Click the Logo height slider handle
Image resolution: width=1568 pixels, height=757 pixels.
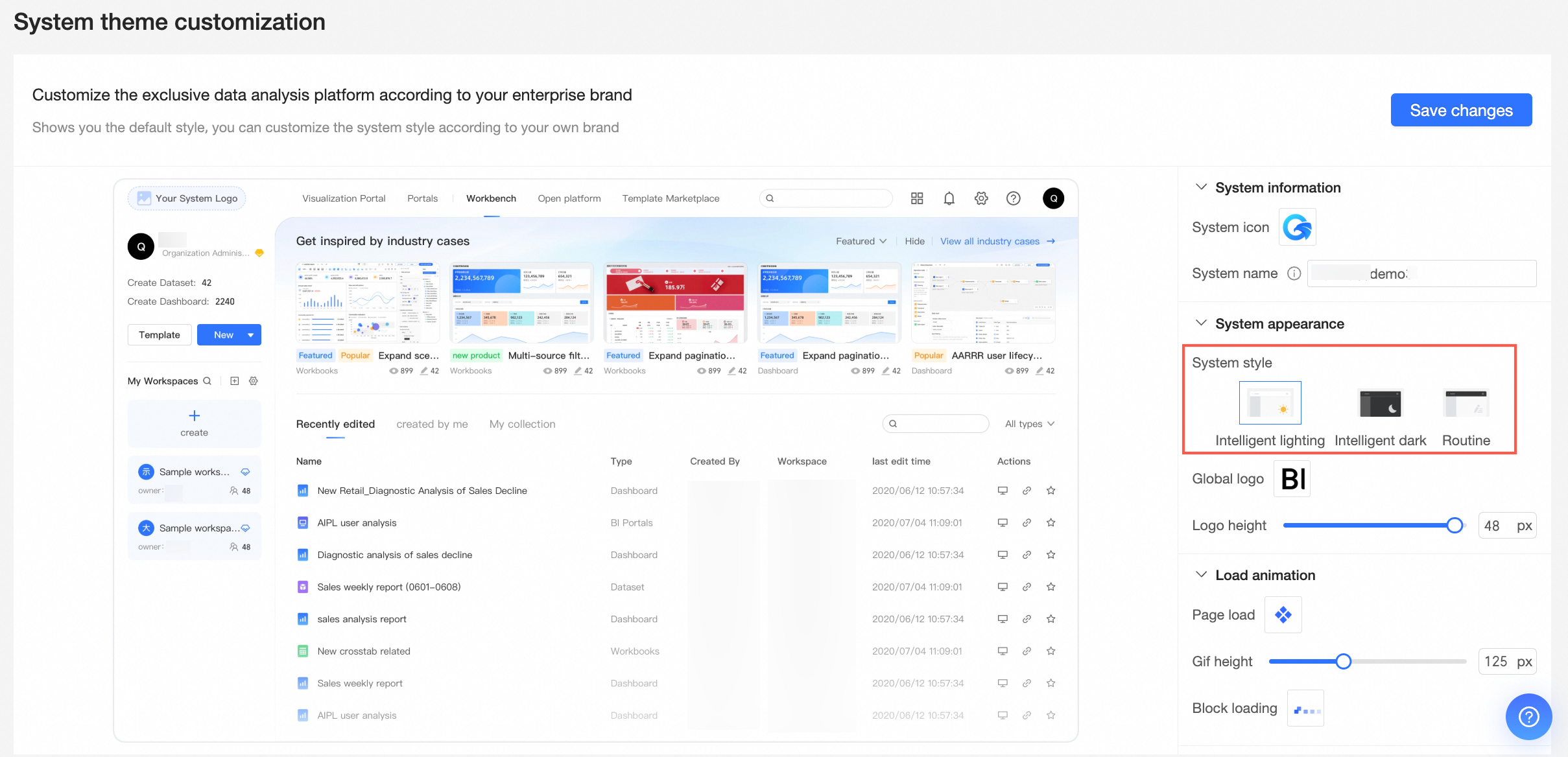(x=1455, y=526)
